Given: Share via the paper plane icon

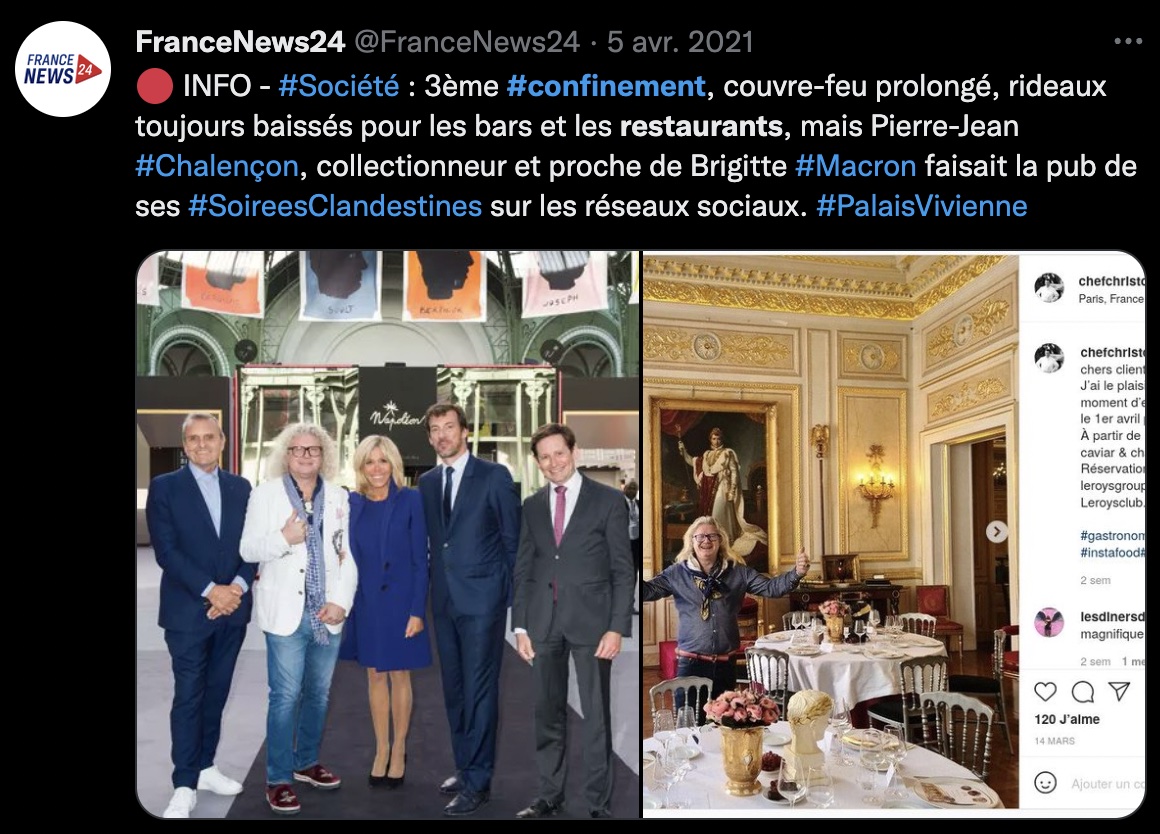Looking at the screenshot, I should [x=1119, y=690].
